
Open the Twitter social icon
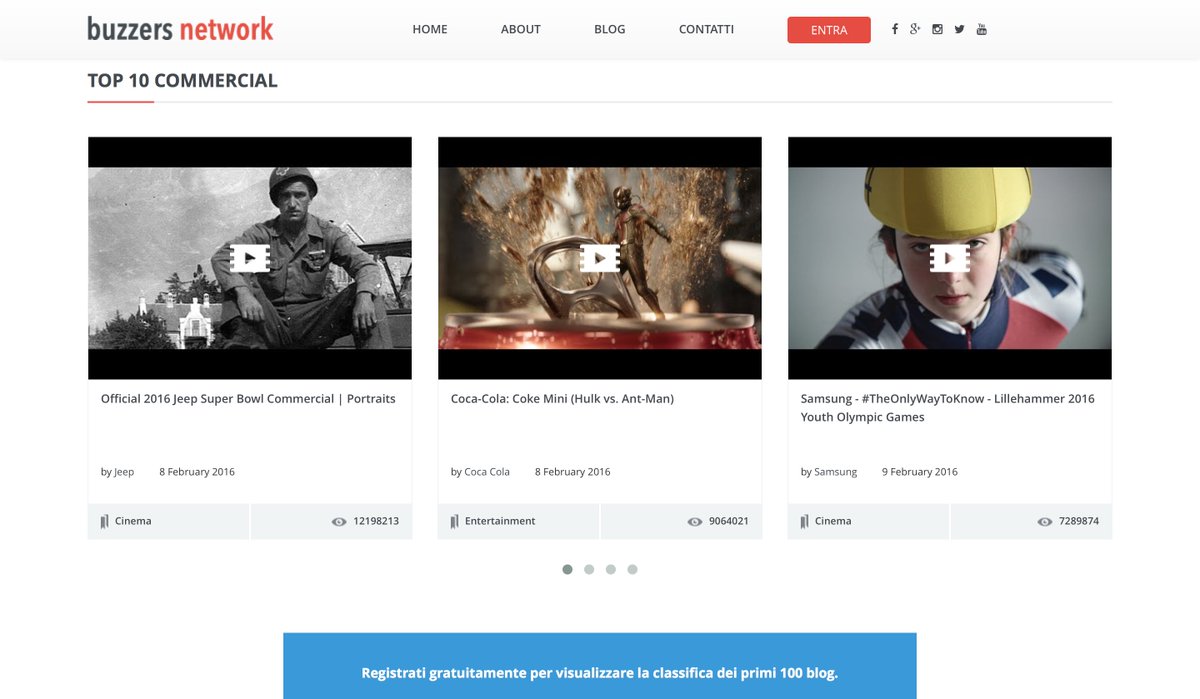tap(959, 29)
